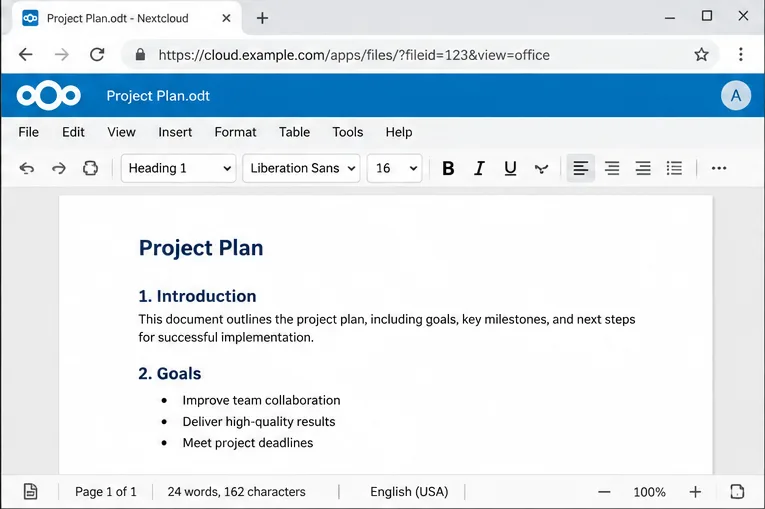The height and width of the screenshot is (509, 765).
Task: Click the 1. Introduction heading
Action: [198, 296]
